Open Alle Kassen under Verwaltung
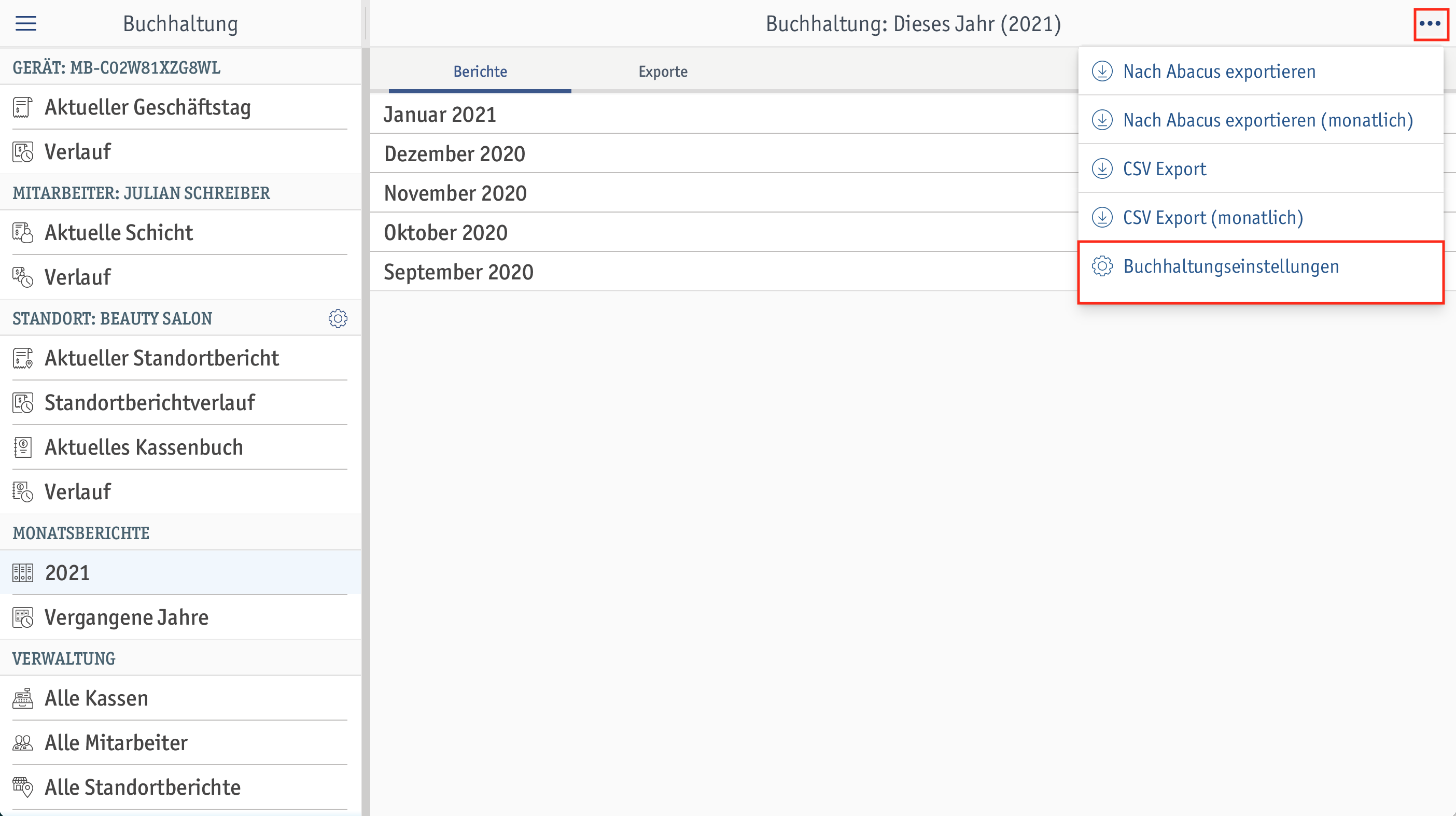The height and width of the screenshot is (816, 1456). click(x=180, y=698)
